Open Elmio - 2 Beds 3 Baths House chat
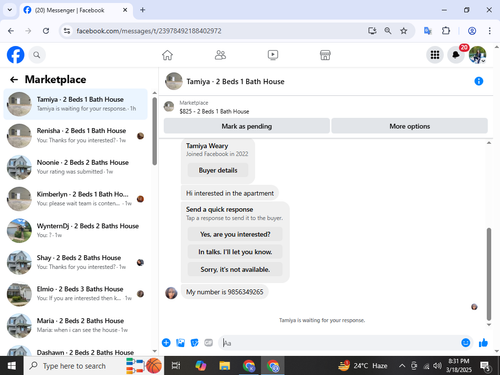500x375 pixels. click(x=75, y=294)
